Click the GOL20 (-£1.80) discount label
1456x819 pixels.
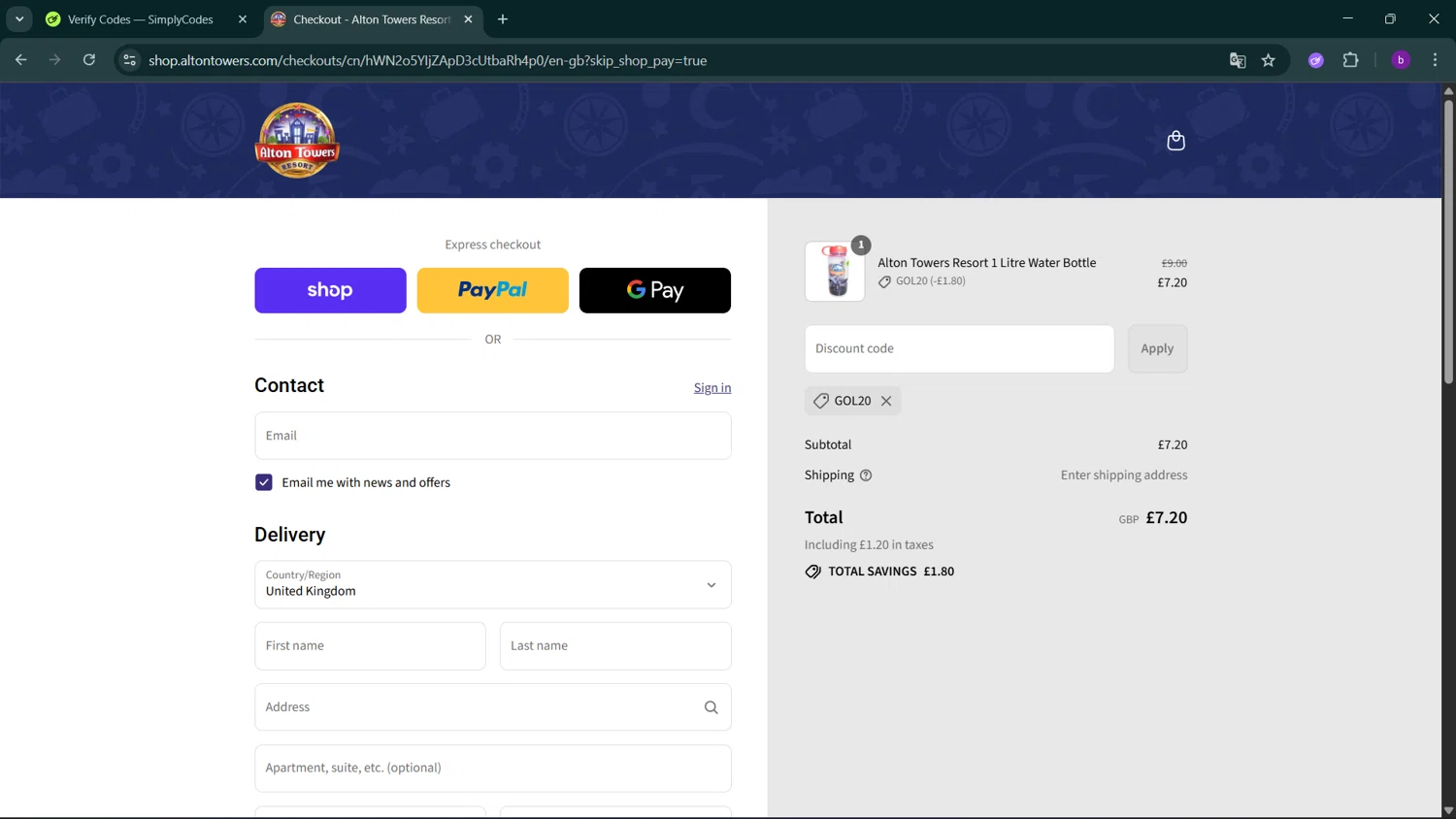coord(930,281)
